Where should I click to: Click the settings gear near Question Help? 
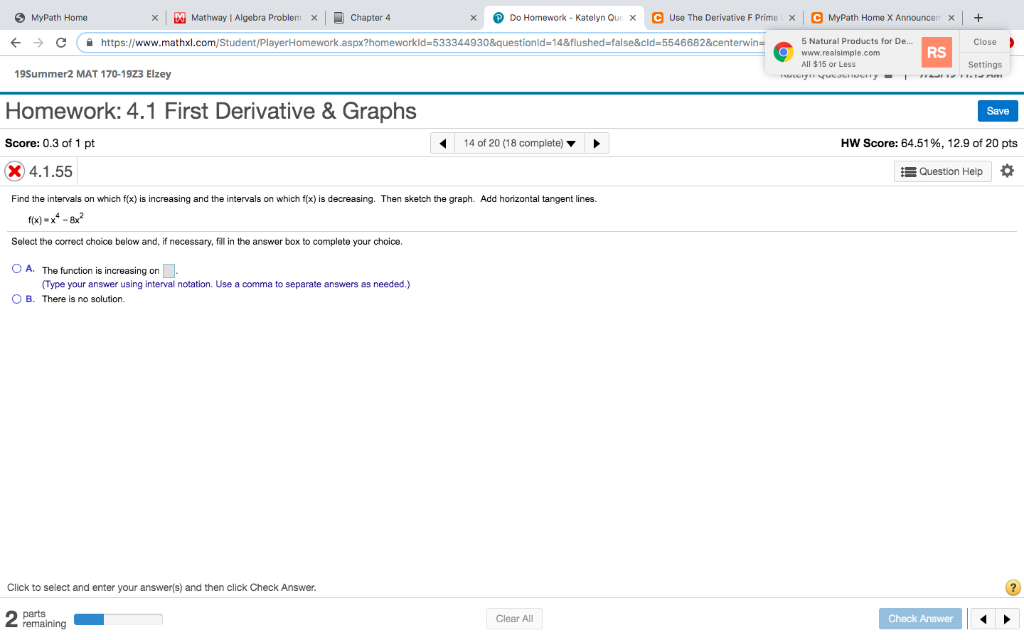click(x=1007, y=171)
